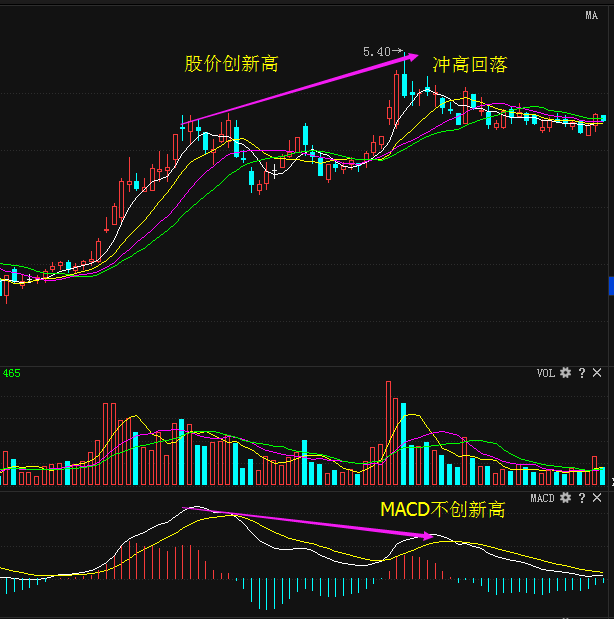Open VOL indicator settings gear

click(x=565, y=373)
